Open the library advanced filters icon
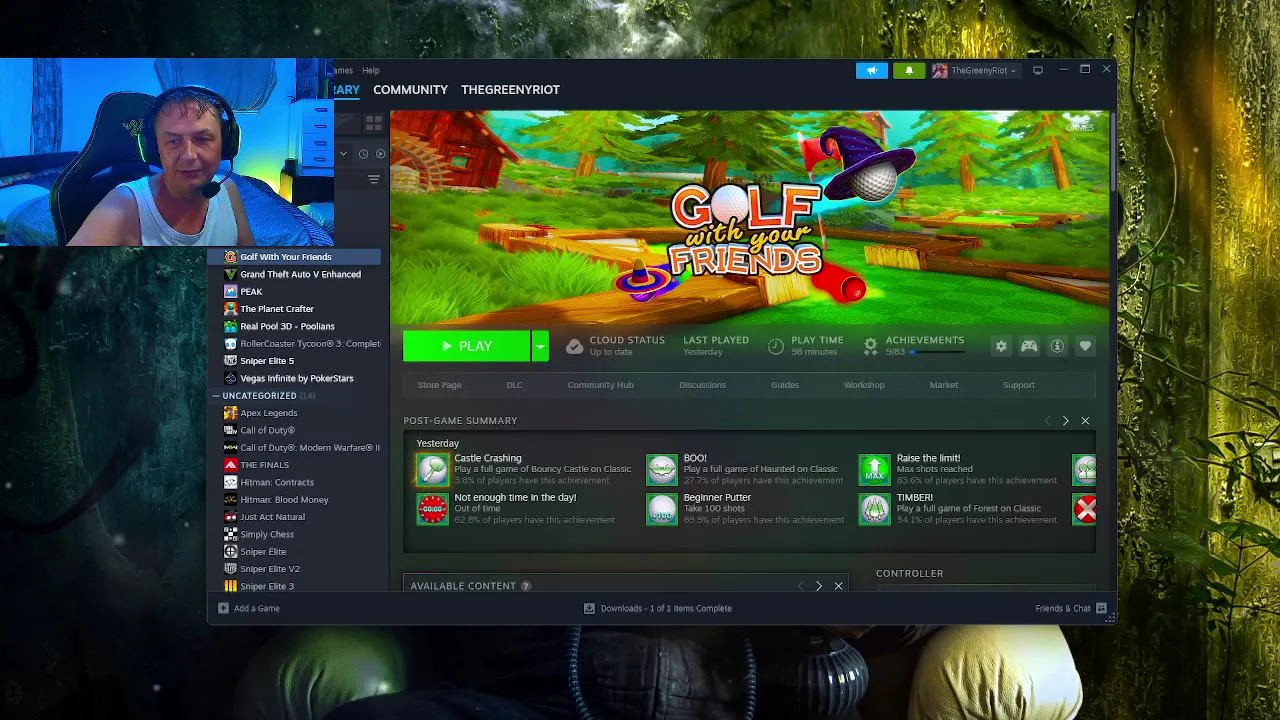This screenshot has height=720, width=1280. (x=373, y=180)
